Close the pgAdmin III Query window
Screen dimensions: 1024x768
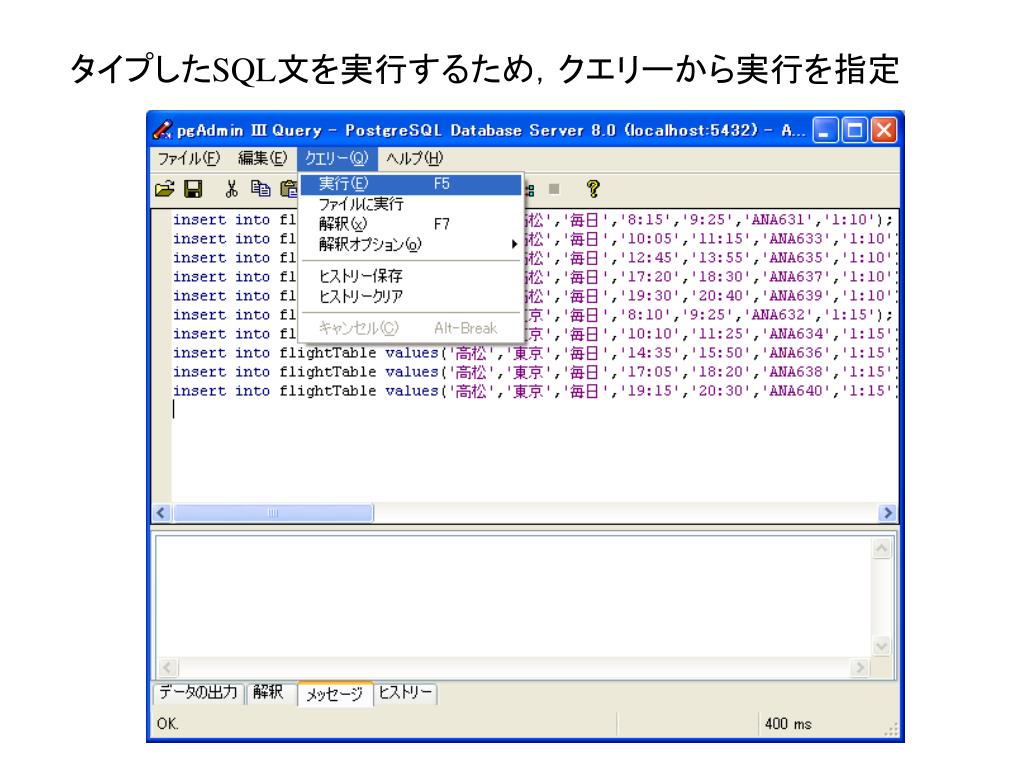click(x=884, y=130)
